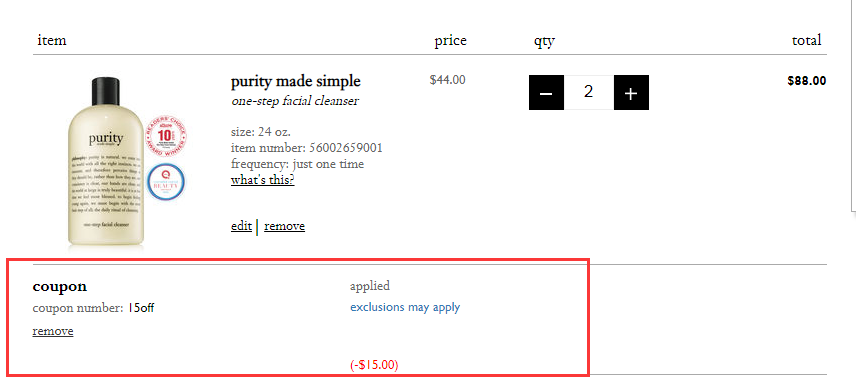Click the "qty" column header

(544, 42)
